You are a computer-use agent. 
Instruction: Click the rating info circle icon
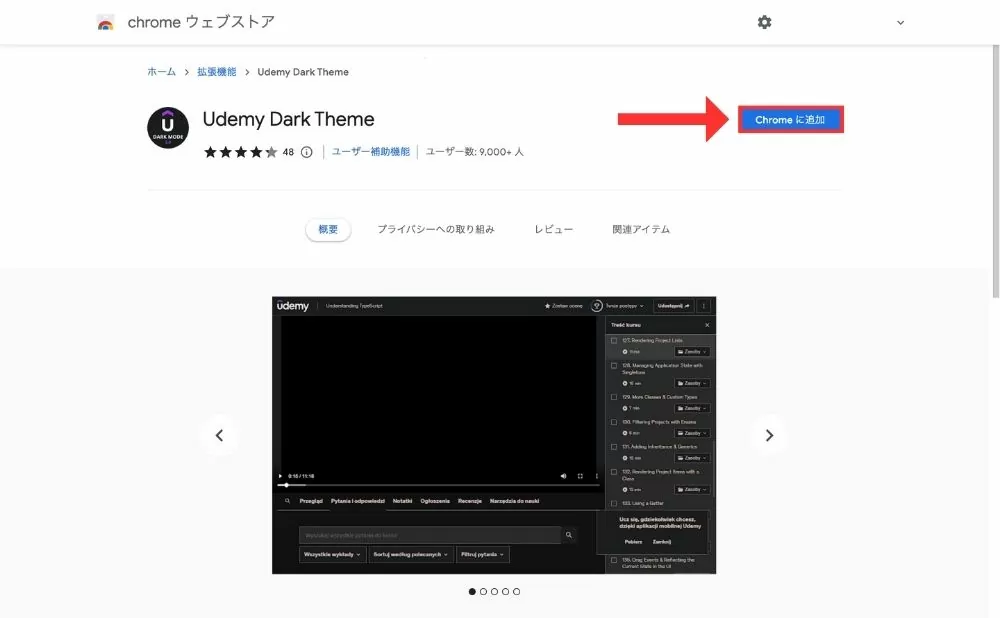[307, 152]
